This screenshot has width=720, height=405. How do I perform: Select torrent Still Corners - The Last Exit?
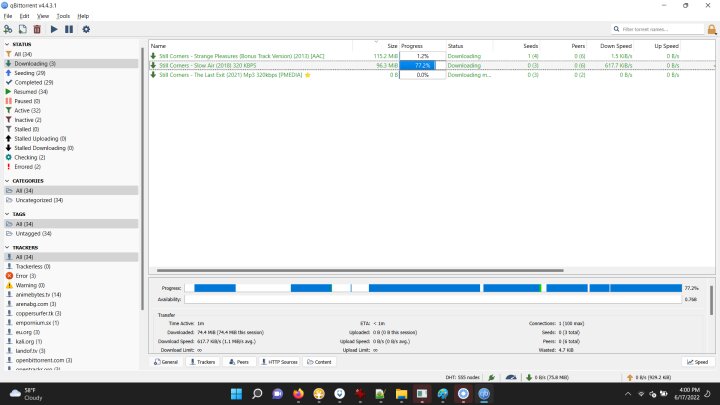click(x=432, y=75)
